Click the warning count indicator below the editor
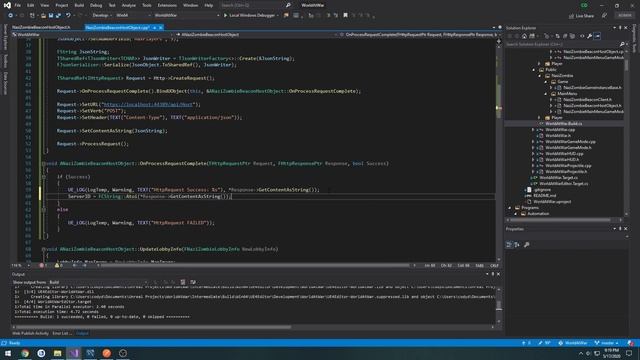This screenshot has width=640, height=360. [59, 265]
